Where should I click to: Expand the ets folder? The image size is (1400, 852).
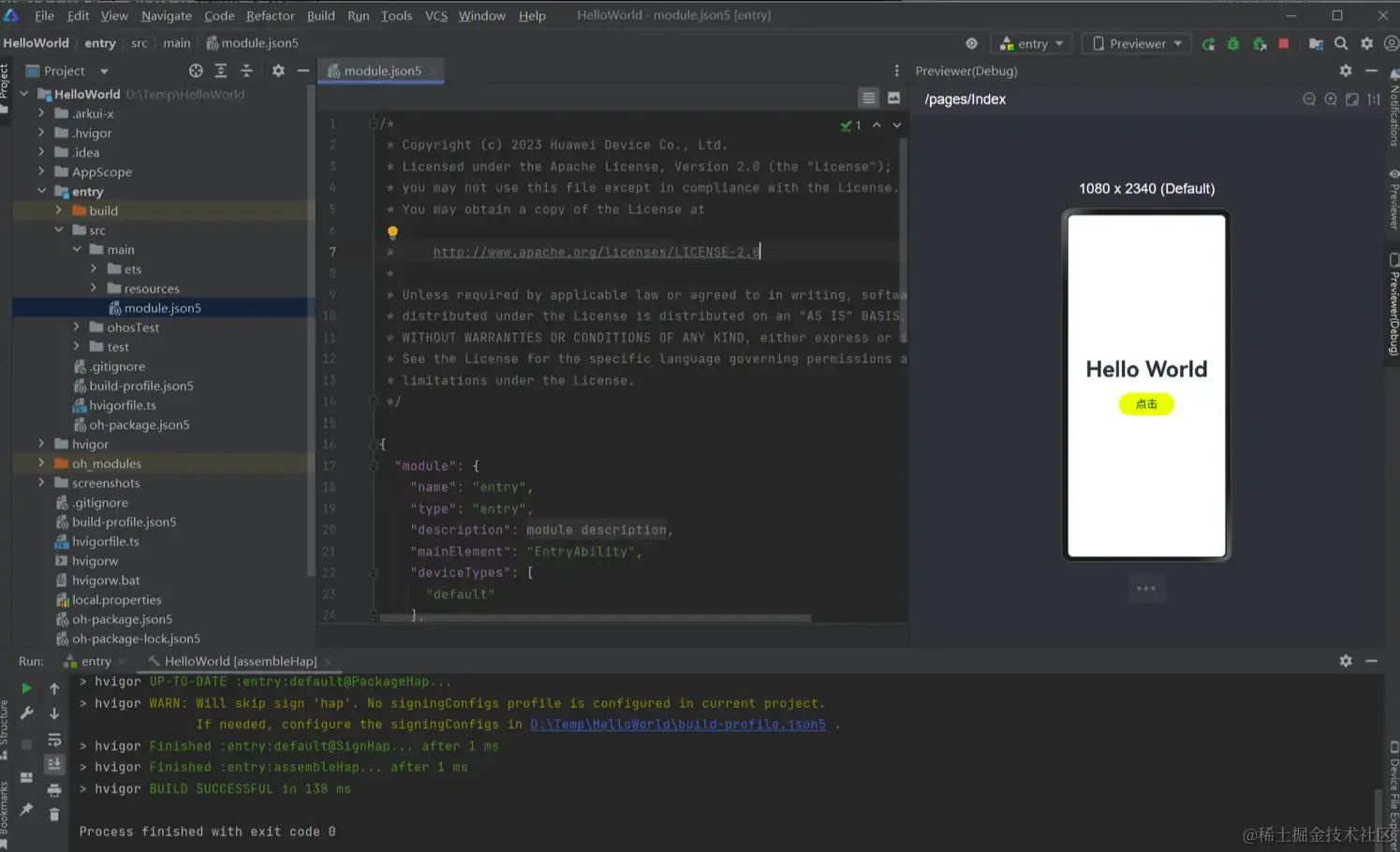(x=94, y=269)
